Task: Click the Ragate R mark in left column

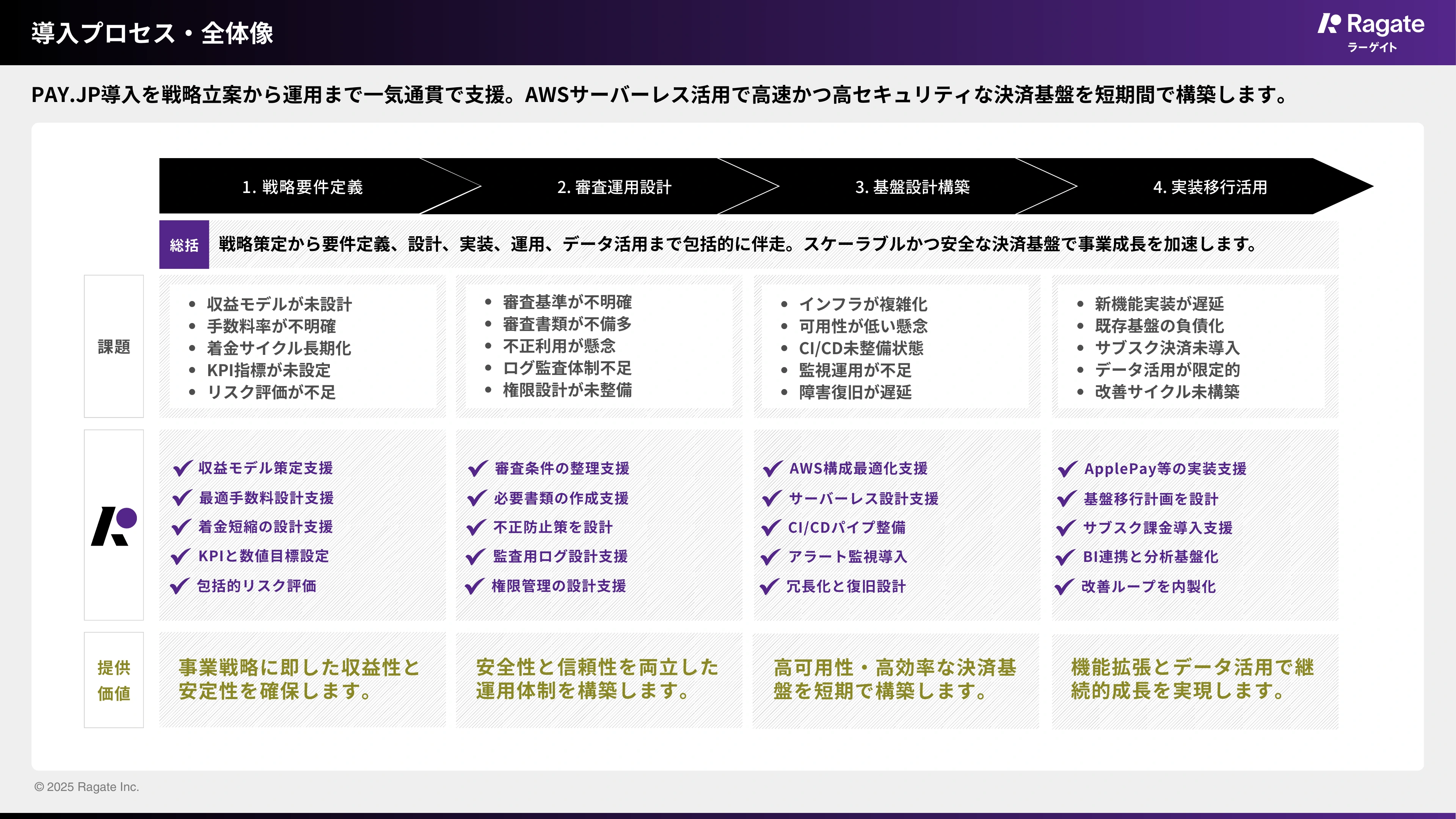Action: click(x=114, y=526)
